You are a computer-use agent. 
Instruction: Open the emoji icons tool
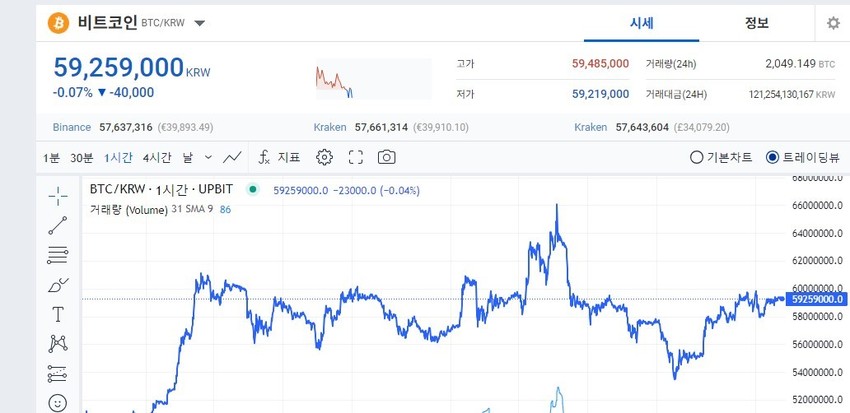(58, 403)
